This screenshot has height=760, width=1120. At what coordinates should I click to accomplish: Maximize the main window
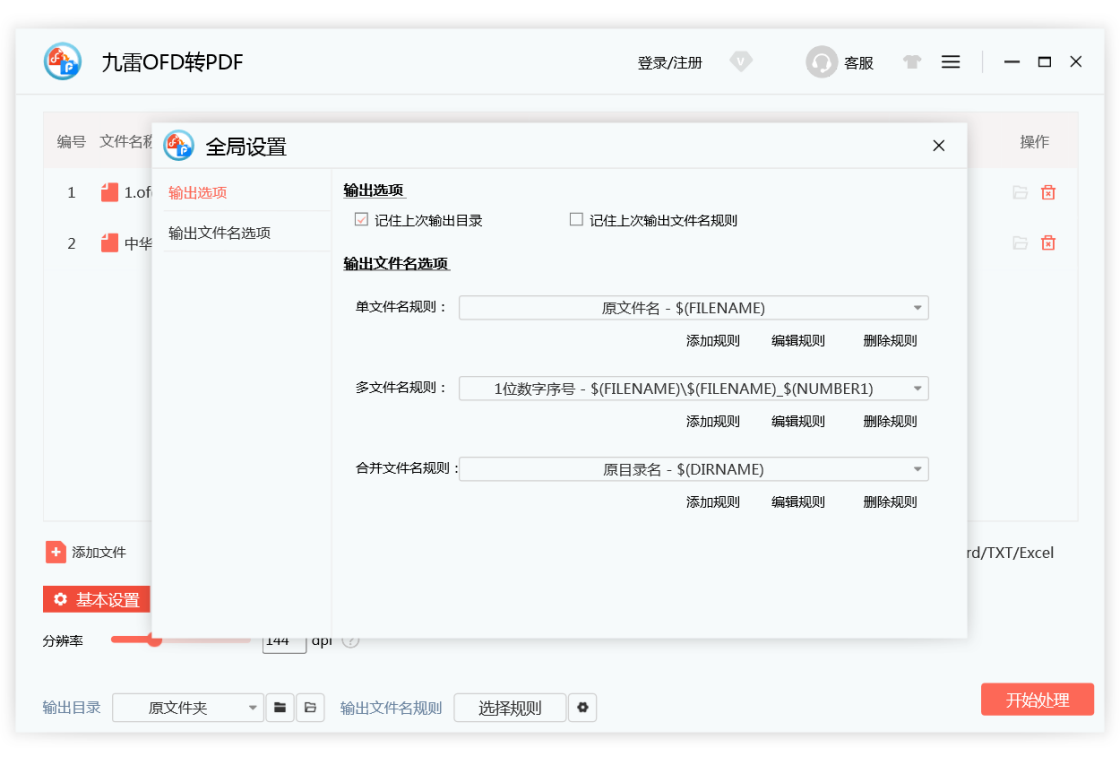1044,62
